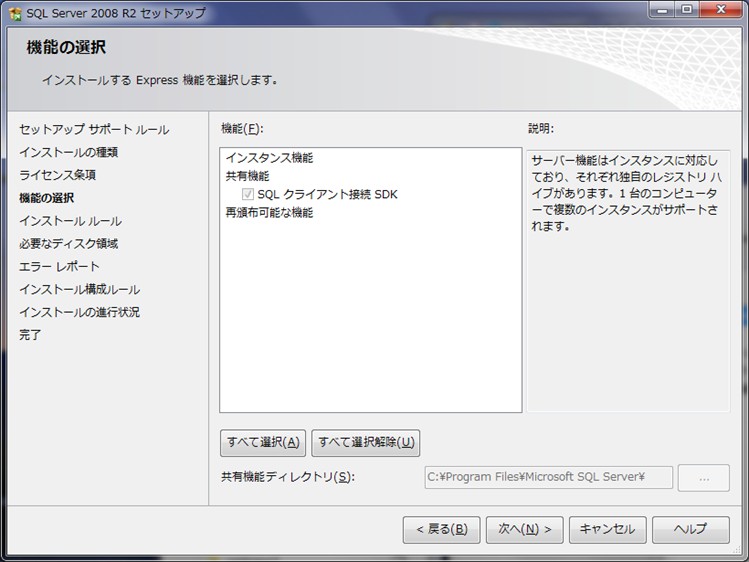The width and height of the screenshot is (749, 562).
Task: Select インスタンス機能 in the feature tree
Action: click(269, 158)
